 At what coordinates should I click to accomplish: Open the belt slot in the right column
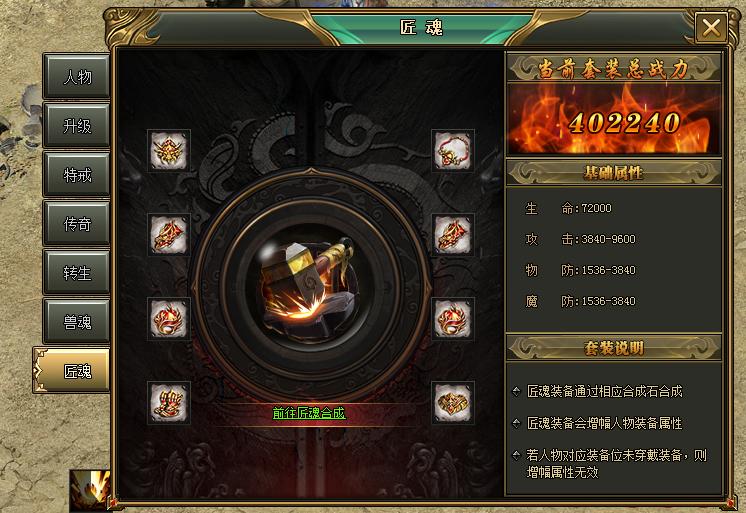(x=453, y=403)
